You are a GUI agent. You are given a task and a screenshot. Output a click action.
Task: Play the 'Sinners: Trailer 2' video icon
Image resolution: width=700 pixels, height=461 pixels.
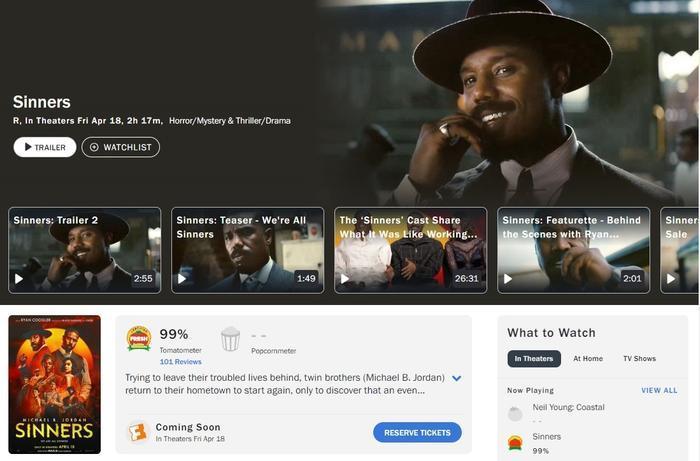[19, 279]
